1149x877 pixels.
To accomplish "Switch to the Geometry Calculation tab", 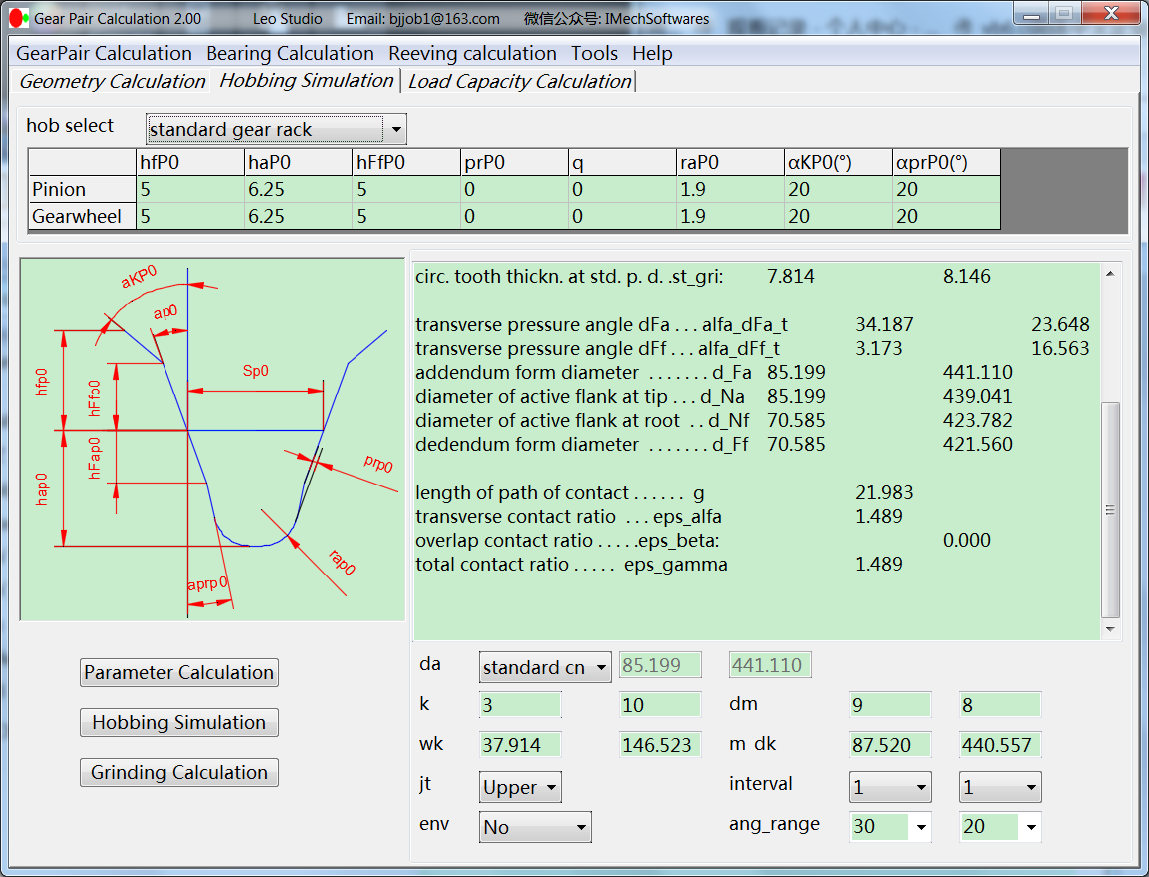I will (112, 81).
